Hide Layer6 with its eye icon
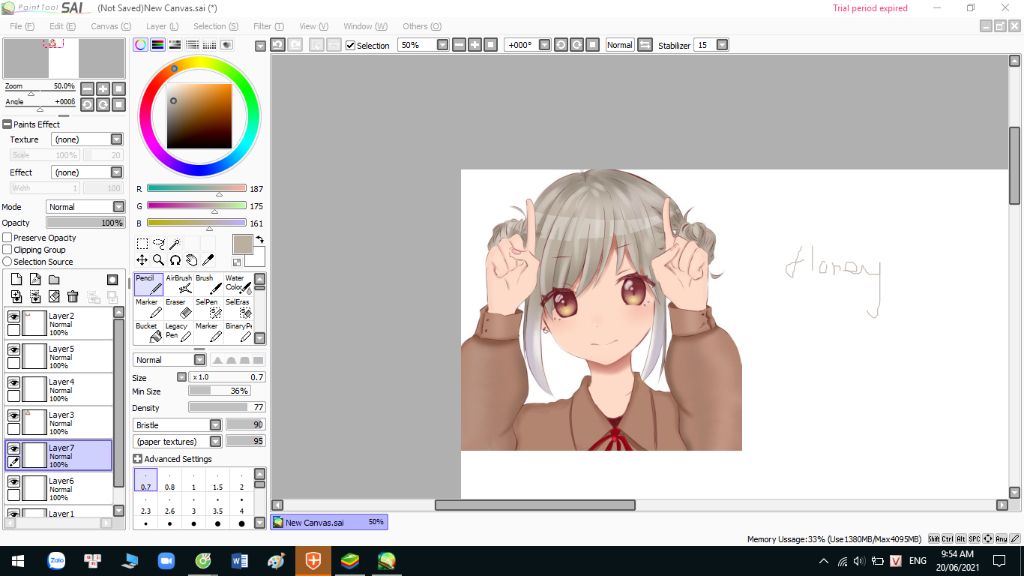This screenshot has height=576, width=1024. coord(14,482)
